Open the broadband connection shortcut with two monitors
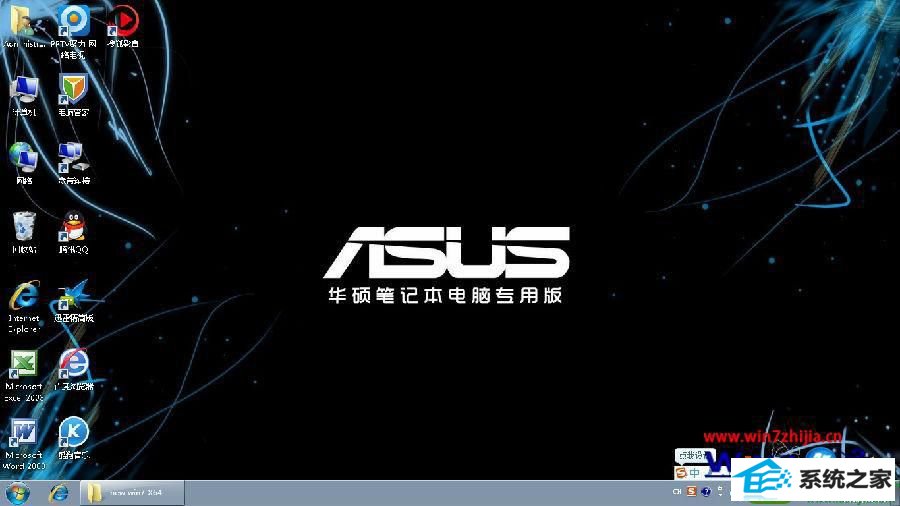The image size is (900, 506). [x=73, y=164]
